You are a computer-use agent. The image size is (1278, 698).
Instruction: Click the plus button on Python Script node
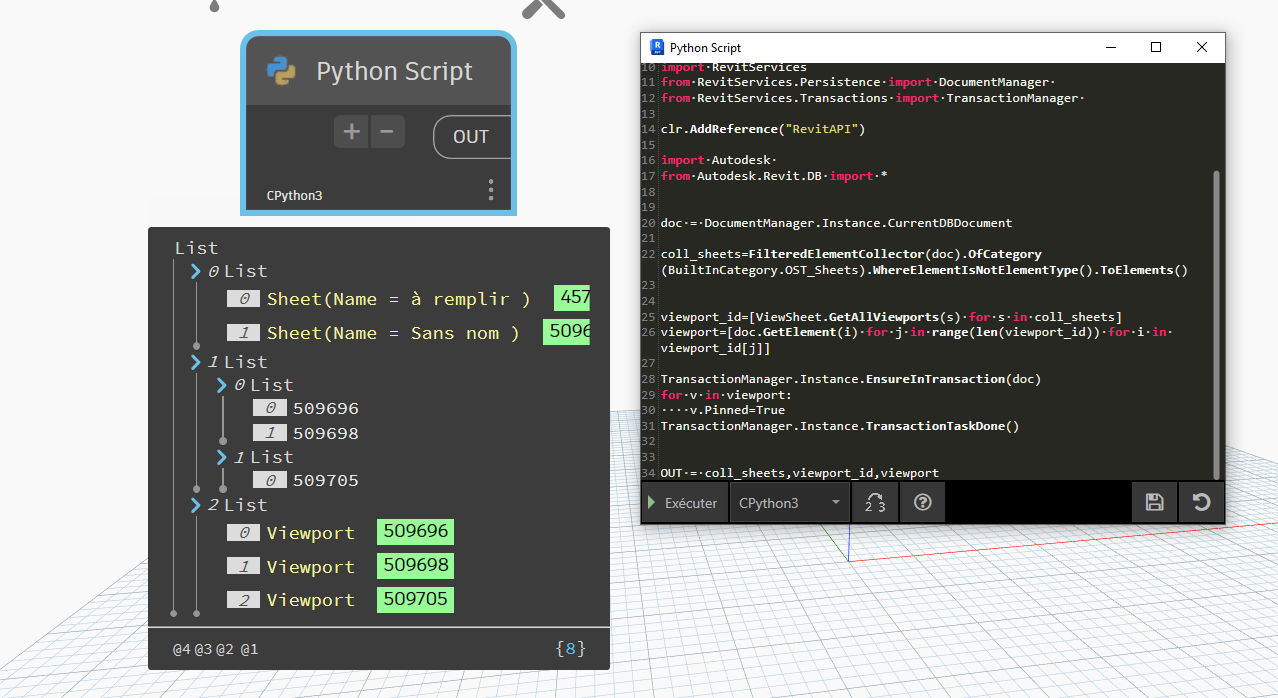pyautogui.click(x=351, y=132)
